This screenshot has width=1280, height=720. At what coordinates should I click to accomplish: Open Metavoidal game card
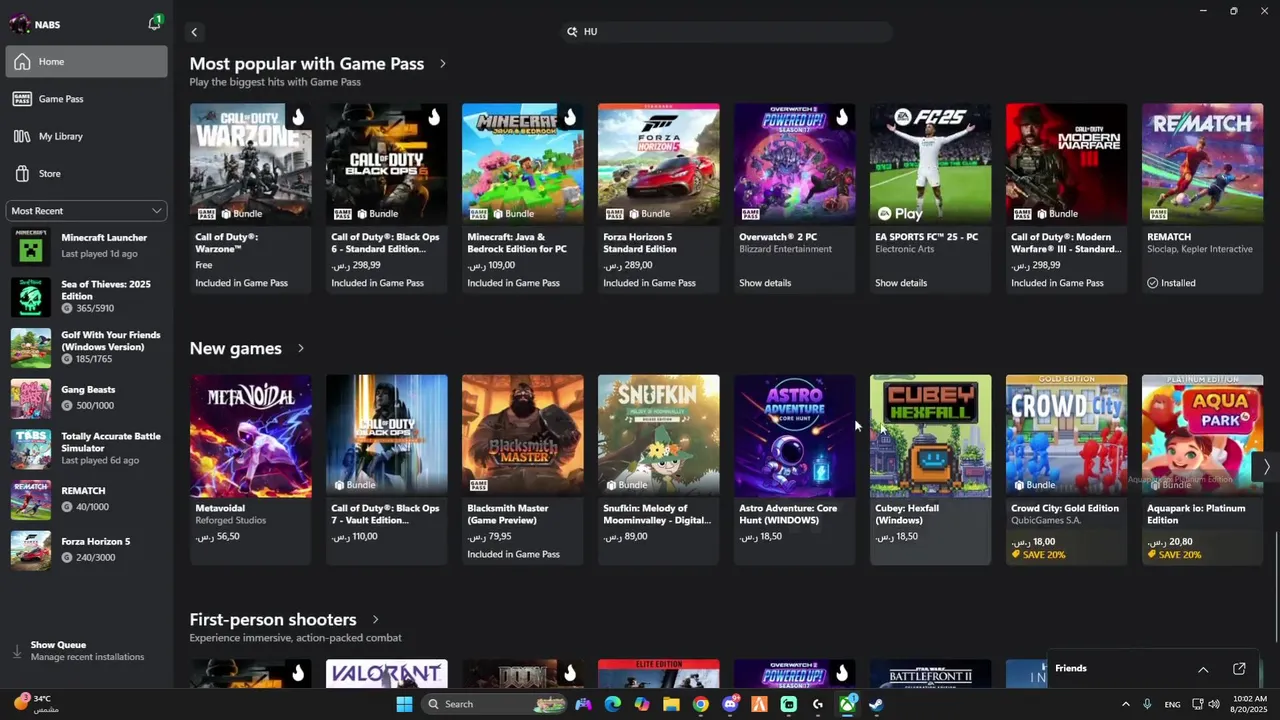tap(251, 470)
